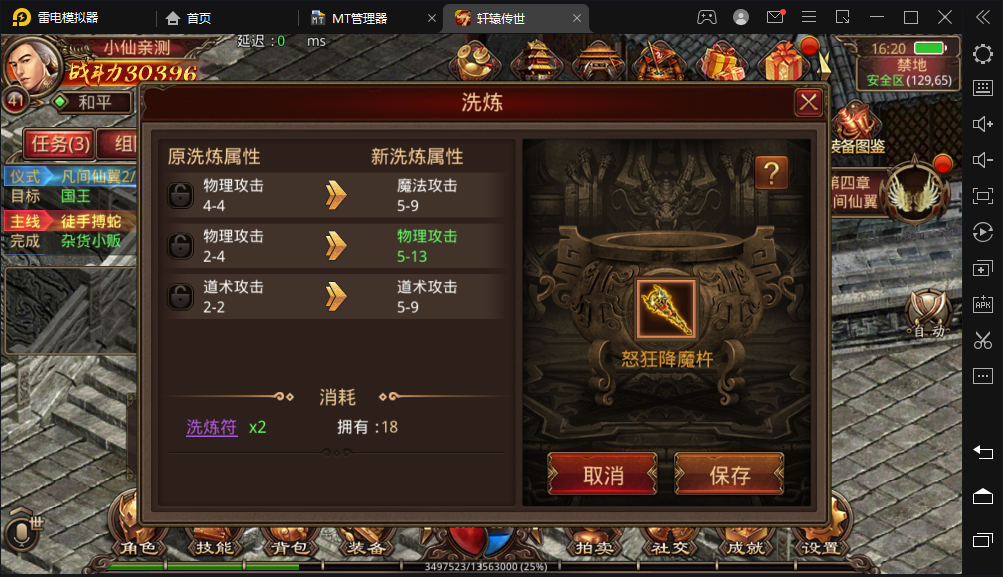
Task: Lock the 道术攻击 2-2 attribute row
Action: [x=180, y=296]
